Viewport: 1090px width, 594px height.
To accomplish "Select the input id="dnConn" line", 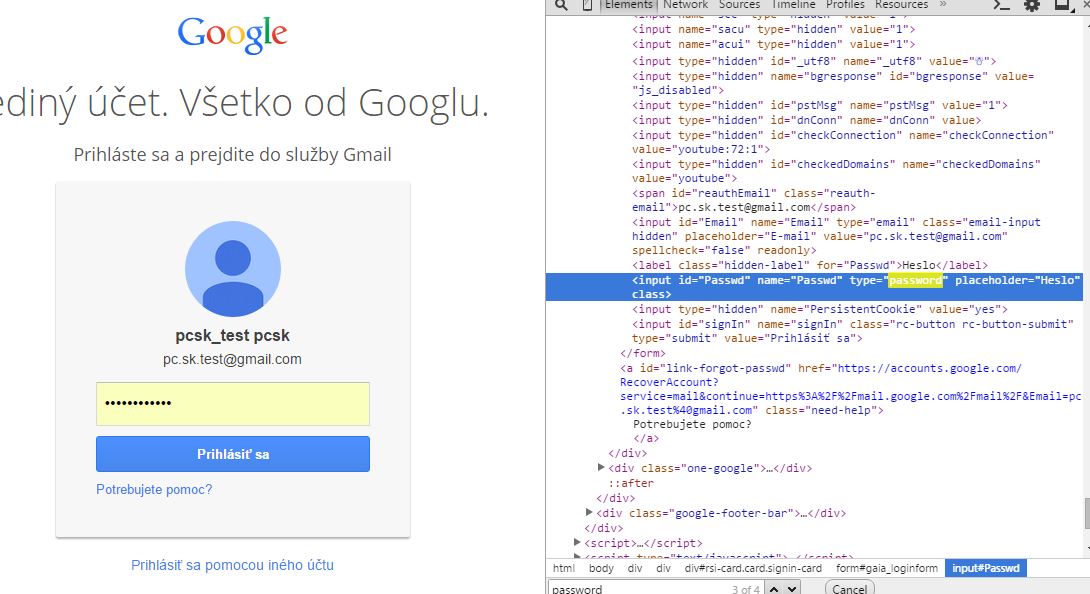I will [x=806, y=120].
